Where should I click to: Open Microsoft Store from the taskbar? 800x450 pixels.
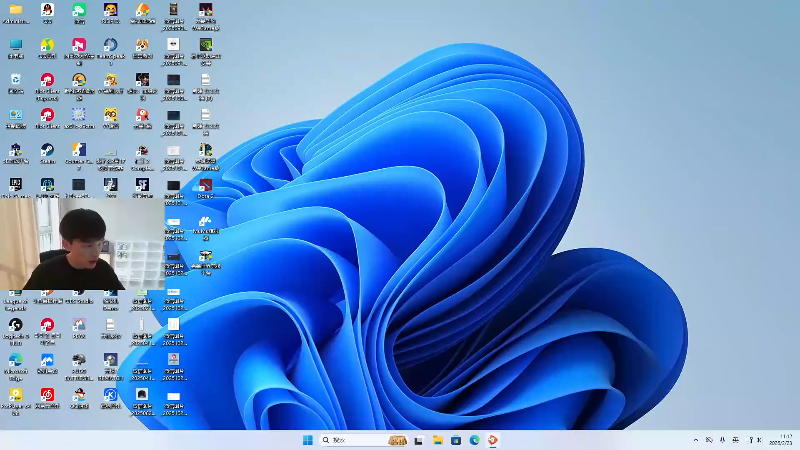click(456, 440)
